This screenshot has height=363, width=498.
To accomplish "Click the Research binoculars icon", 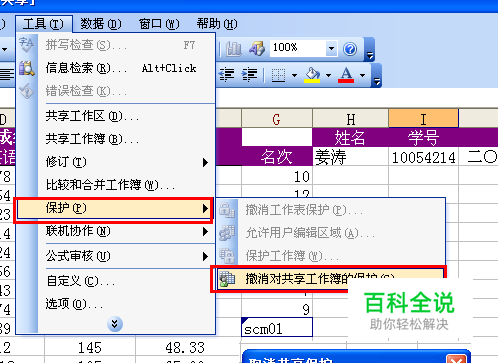I will click(x=27, y=68).
